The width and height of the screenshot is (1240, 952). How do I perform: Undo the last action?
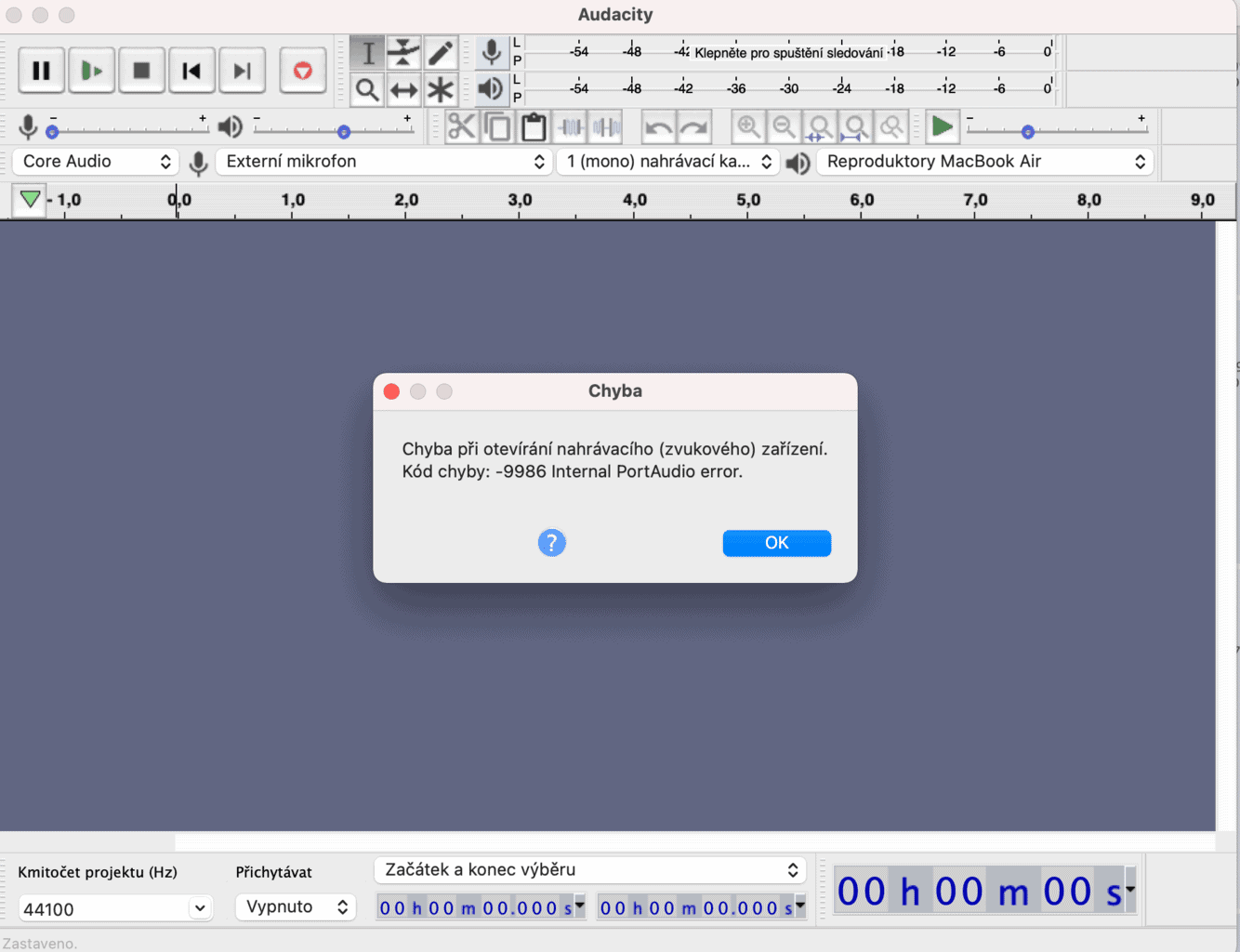click(658, 126)
